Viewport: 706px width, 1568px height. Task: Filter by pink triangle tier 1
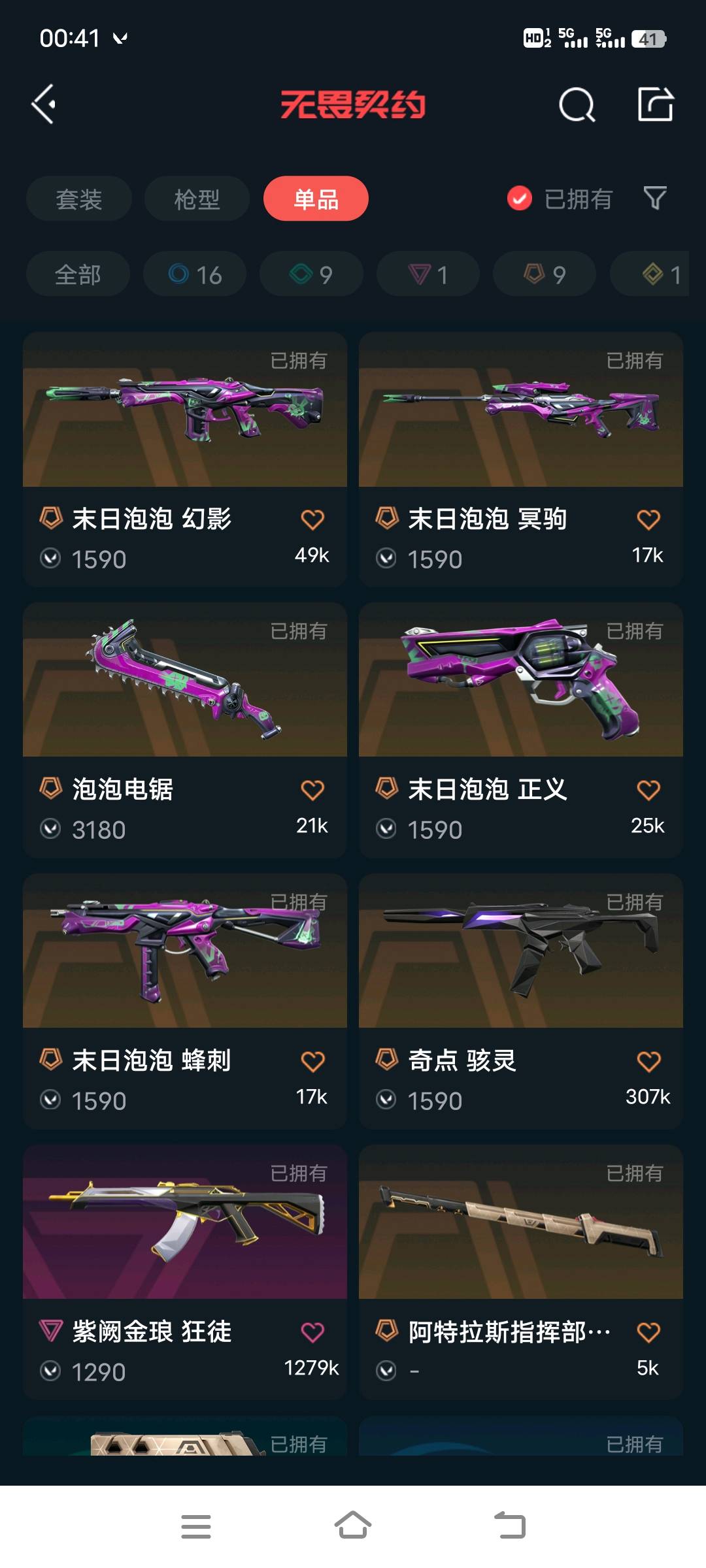[x=428, y=274]
